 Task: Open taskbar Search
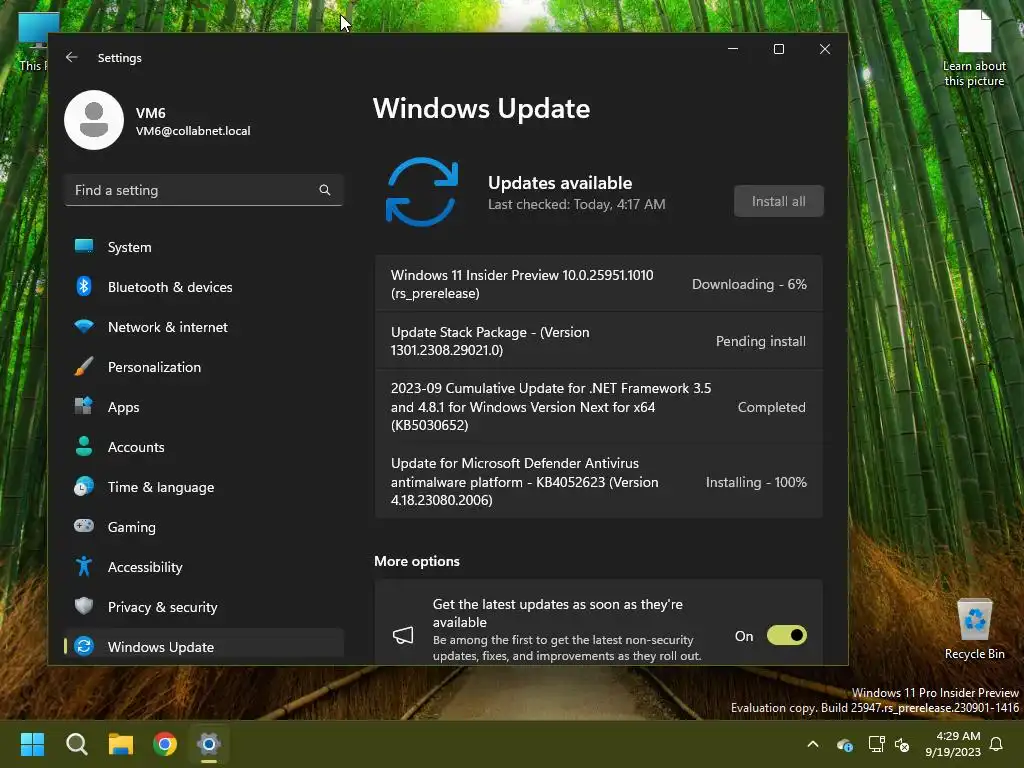coord(76,744)
